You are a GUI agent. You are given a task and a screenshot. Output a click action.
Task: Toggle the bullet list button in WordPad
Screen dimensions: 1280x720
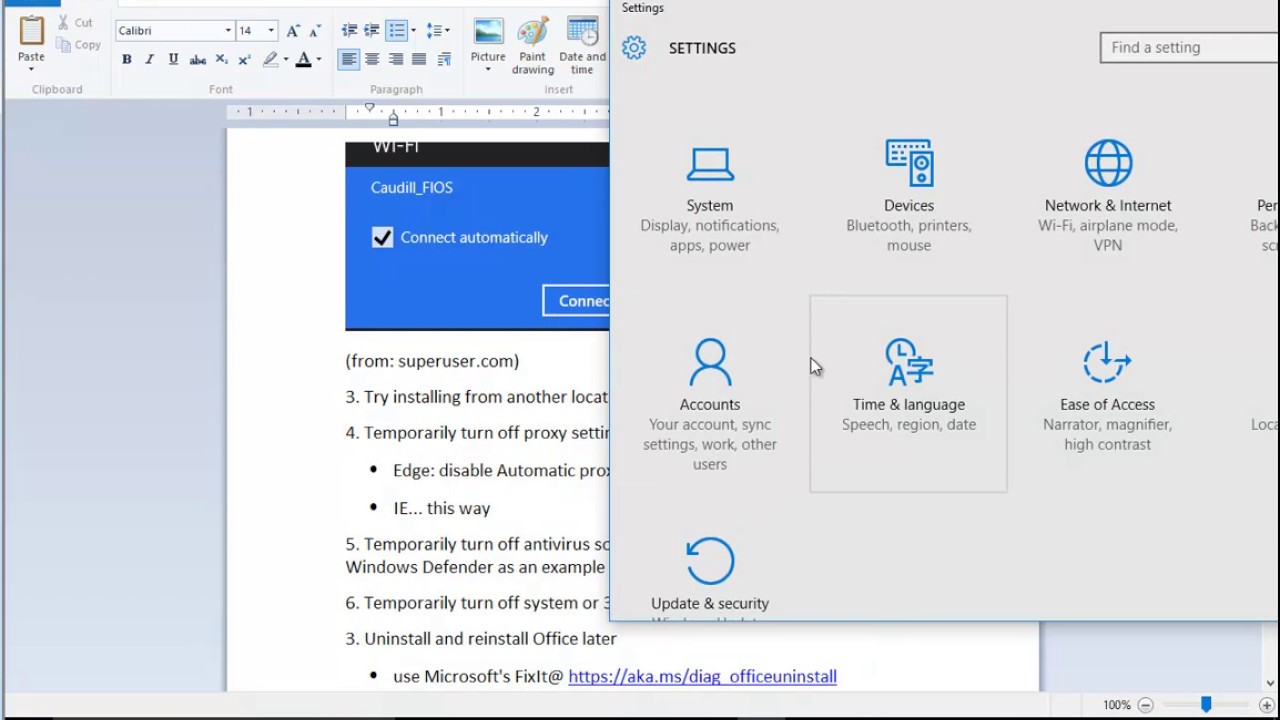[397, 31]
